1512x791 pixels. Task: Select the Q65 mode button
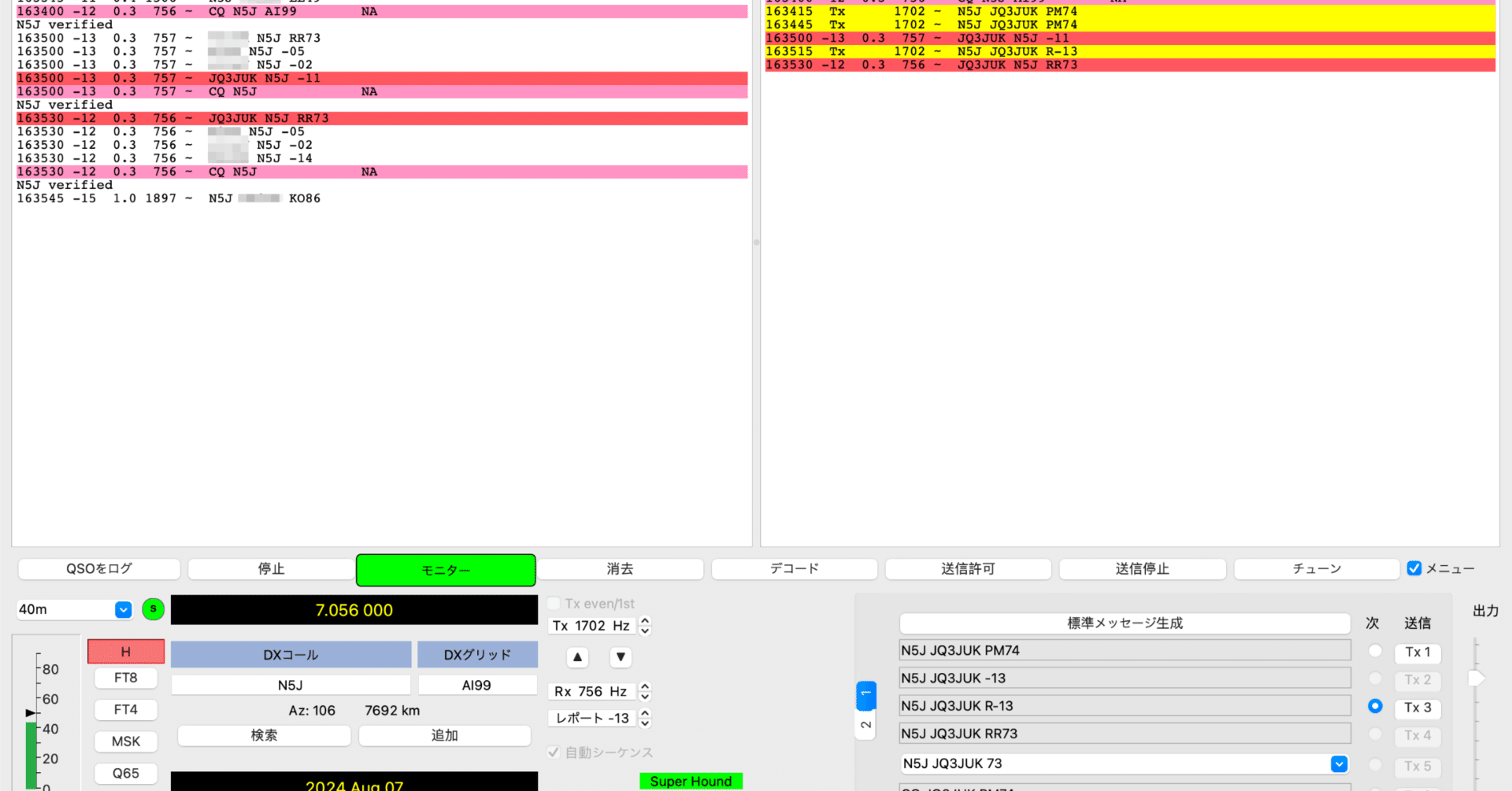click(125, 773)
